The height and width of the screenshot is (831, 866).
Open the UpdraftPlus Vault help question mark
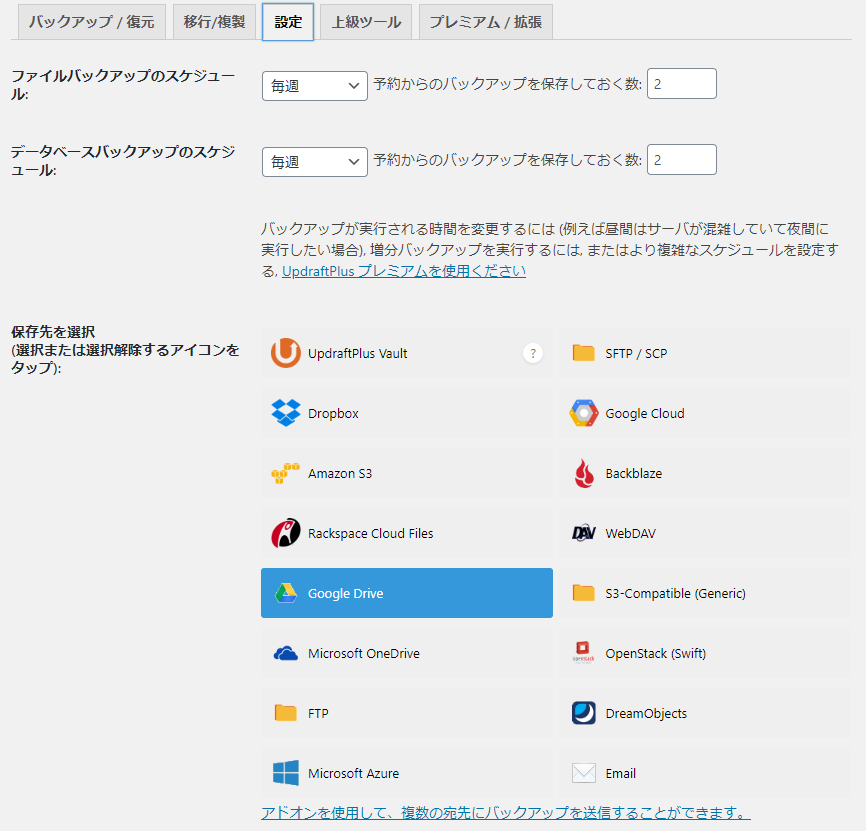pyautogui.click(x=533, y=353)
